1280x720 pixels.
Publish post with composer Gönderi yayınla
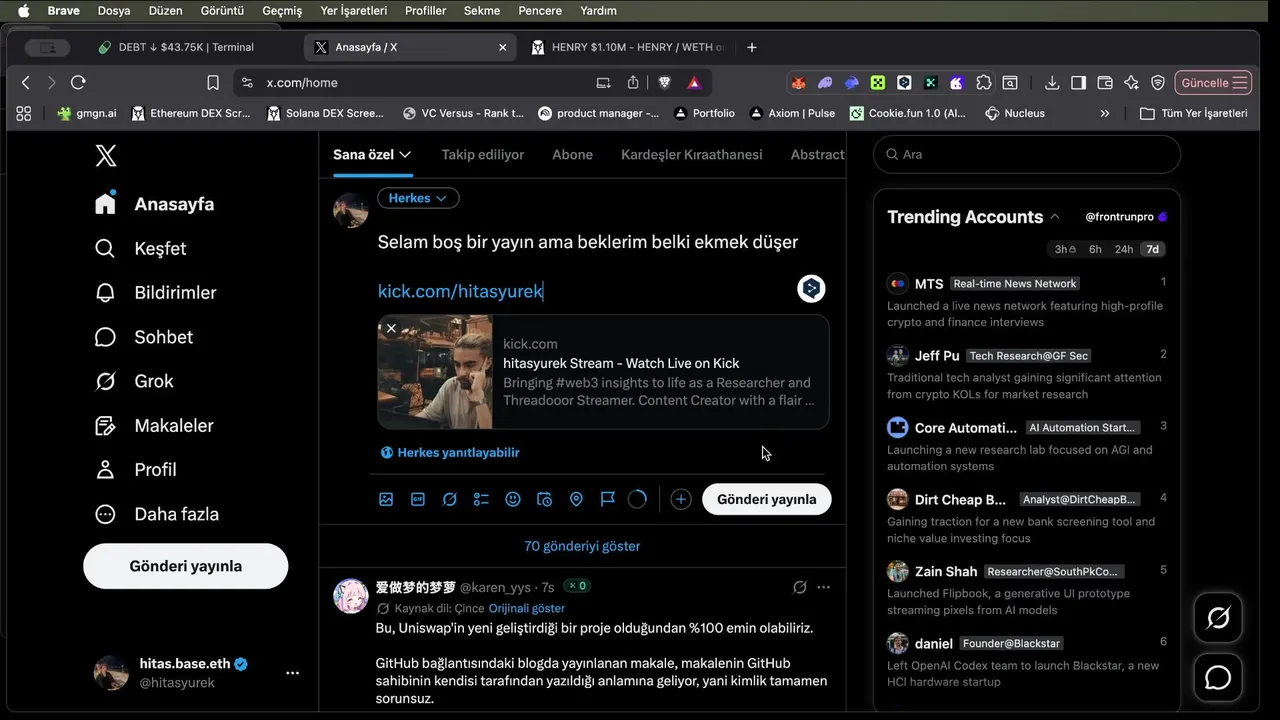point(767,499)
